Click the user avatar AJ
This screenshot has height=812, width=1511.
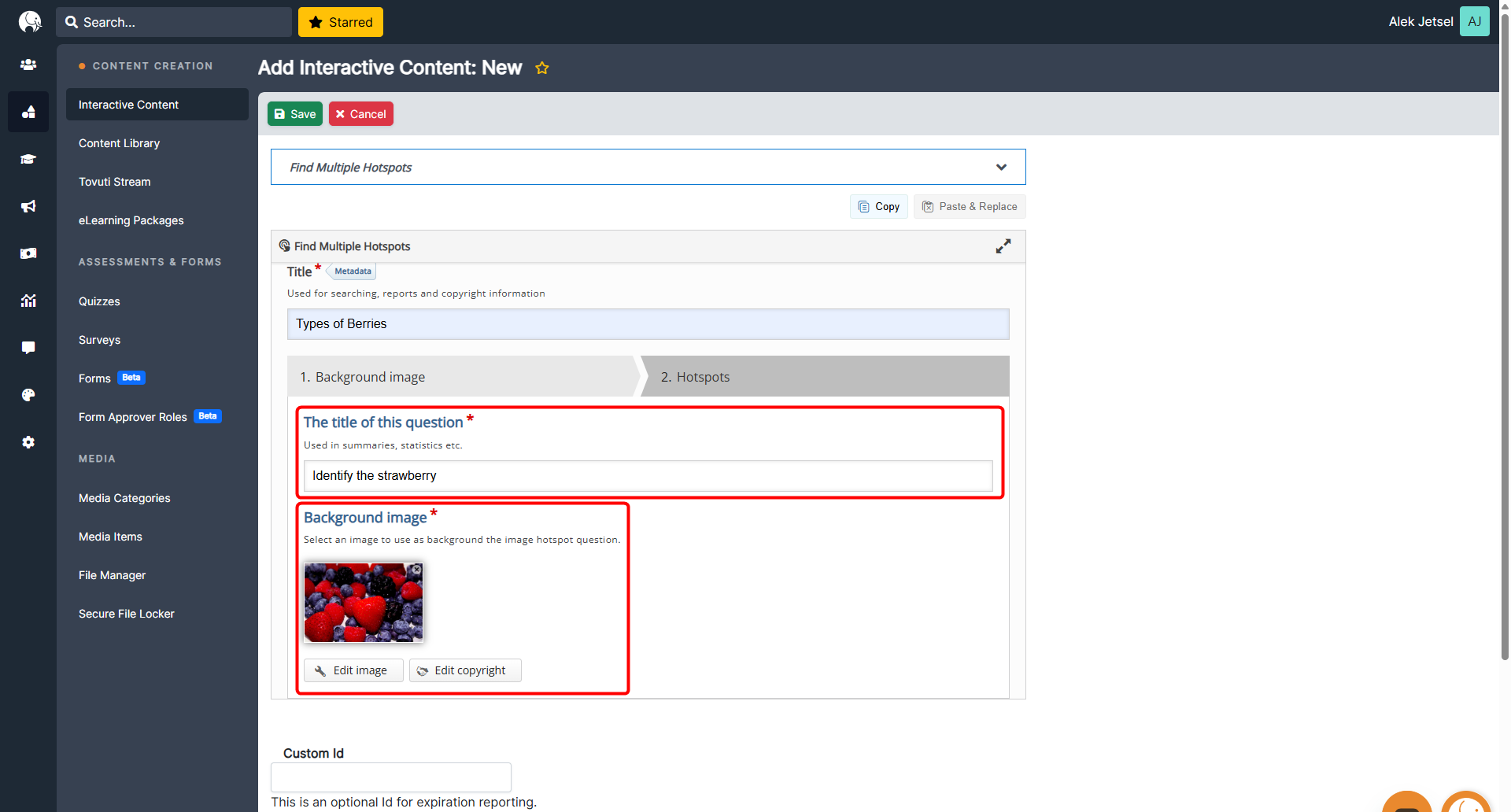[x=1474, y=21]
